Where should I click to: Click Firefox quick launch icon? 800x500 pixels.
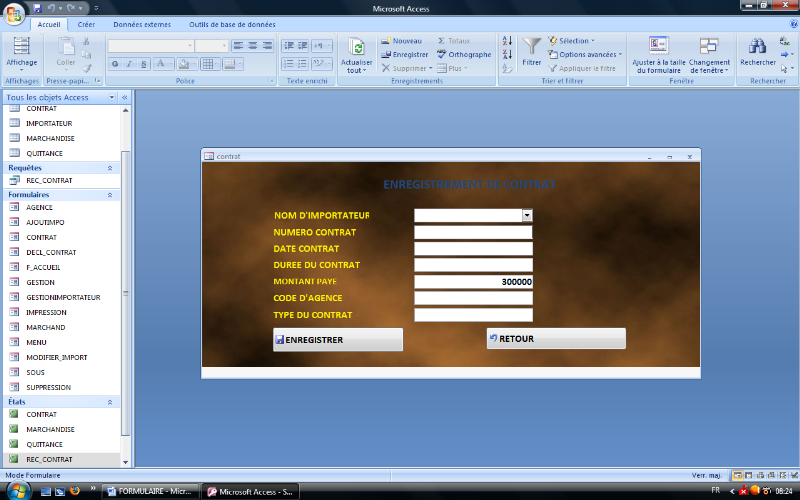(x=75, y=491)
